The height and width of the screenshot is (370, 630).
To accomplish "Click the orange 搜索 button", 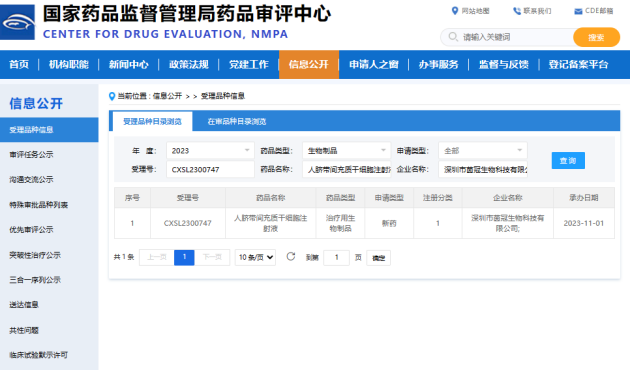I will pyautogui.click(x=596, y=37).
